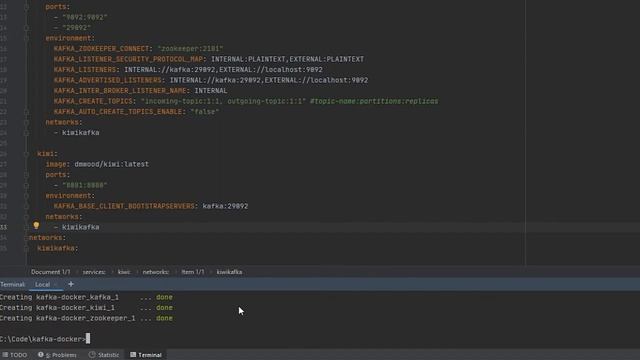Click the "9092:9092" port mapping
640x360 pixels.
[85, 17]
